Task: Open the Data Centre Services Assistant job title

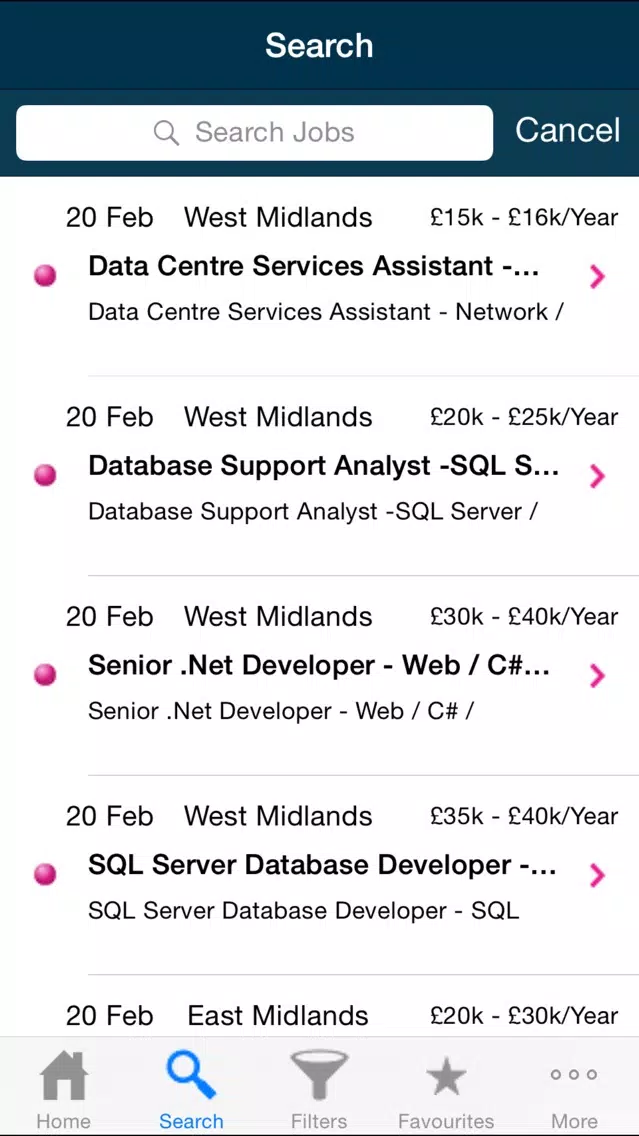Action: (x=314, y=267)
